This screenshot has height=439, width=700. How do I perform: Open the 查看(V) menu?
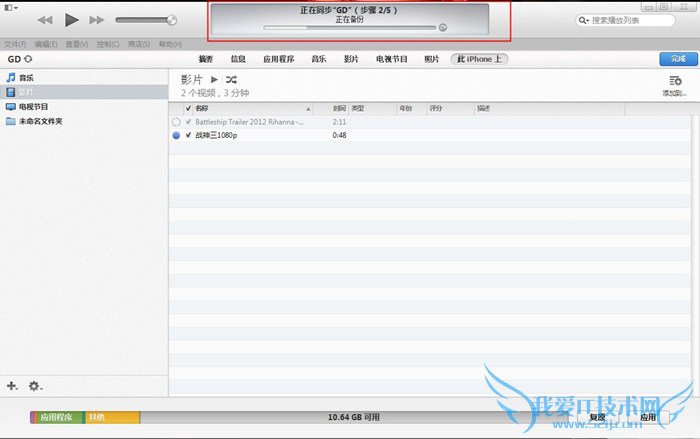pyautogui.click(x=77, y=44)
